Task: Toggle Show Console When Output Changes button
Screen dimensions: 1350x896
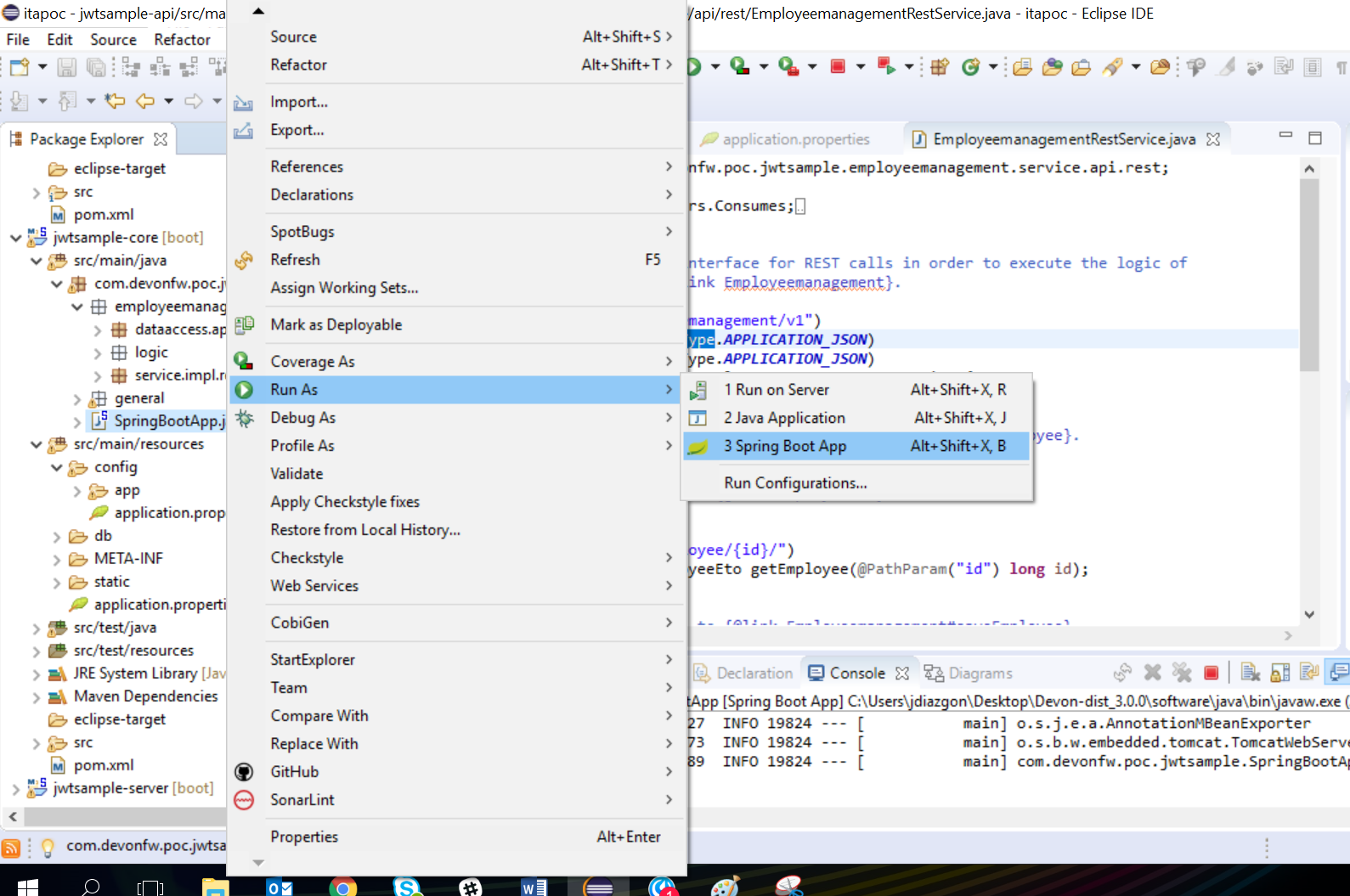Action: 1339,673
